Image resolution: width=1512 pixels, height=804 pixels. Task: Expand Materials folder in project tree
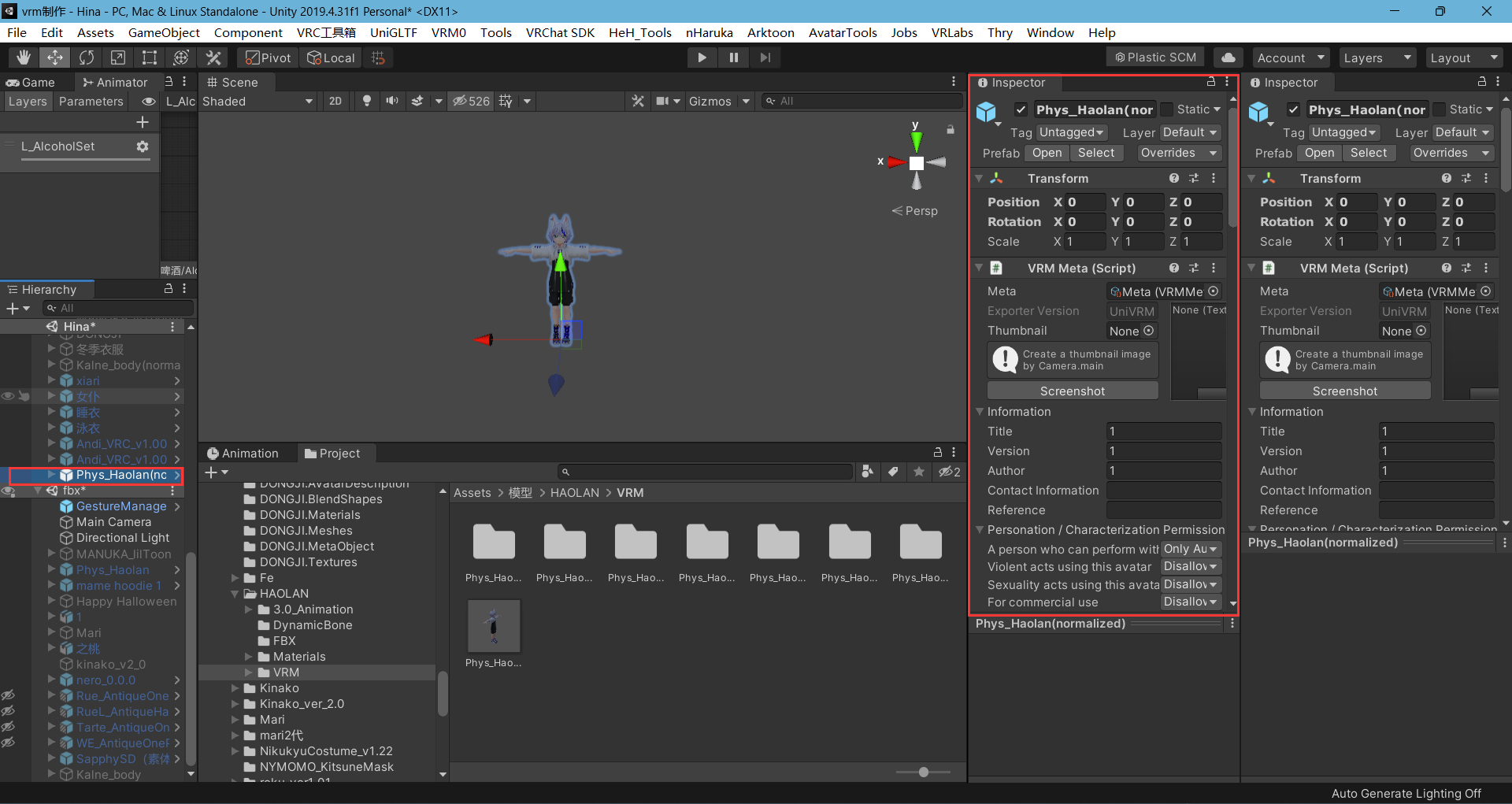pos(249,657)
